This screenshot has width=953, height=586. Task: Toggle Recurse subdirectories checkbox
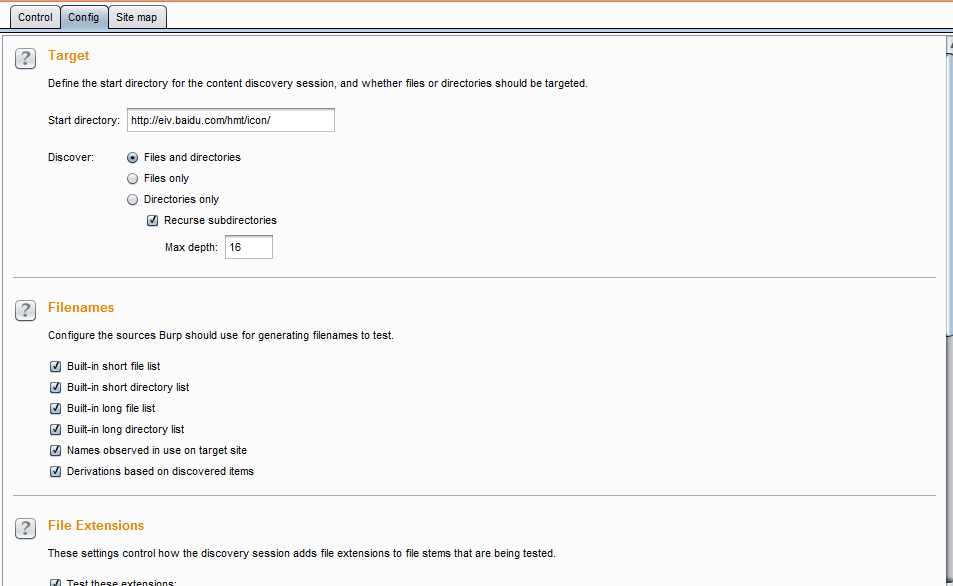pos(153,221)
